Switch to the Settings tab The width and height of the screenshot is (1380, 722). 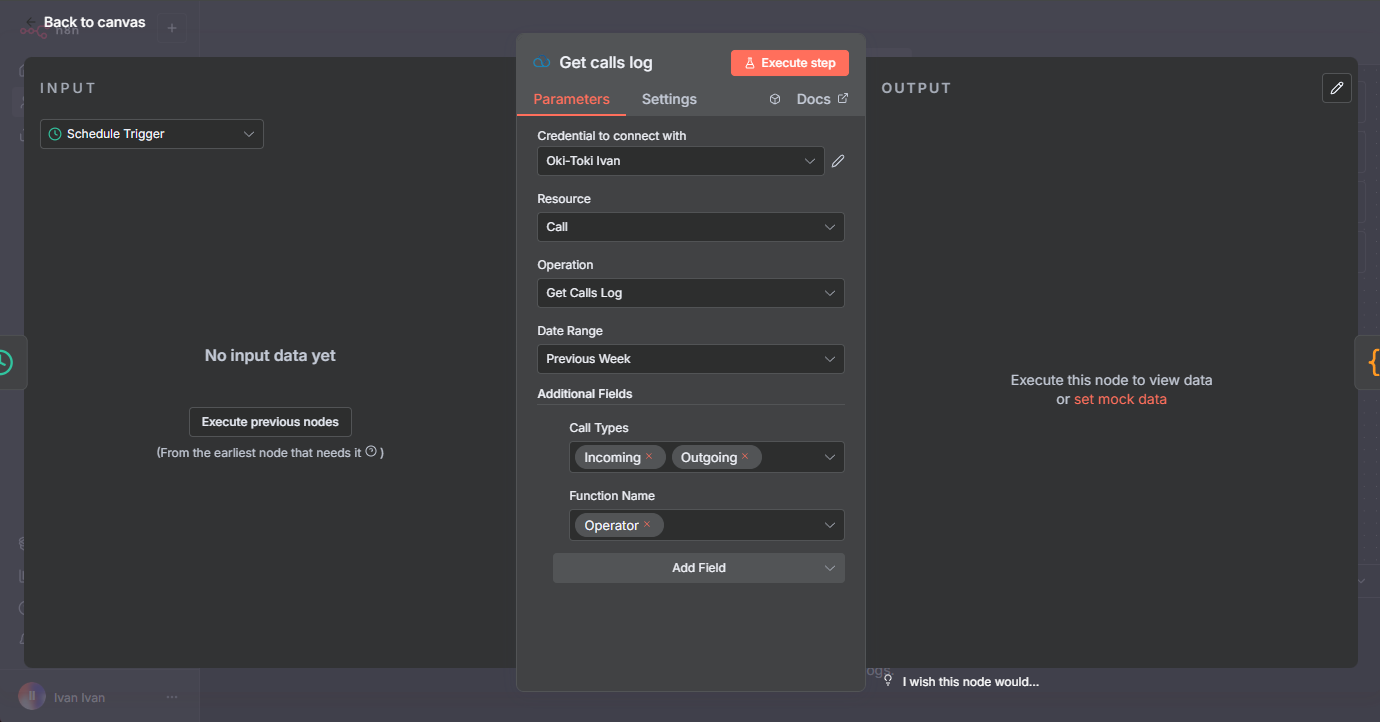[669, 99]
